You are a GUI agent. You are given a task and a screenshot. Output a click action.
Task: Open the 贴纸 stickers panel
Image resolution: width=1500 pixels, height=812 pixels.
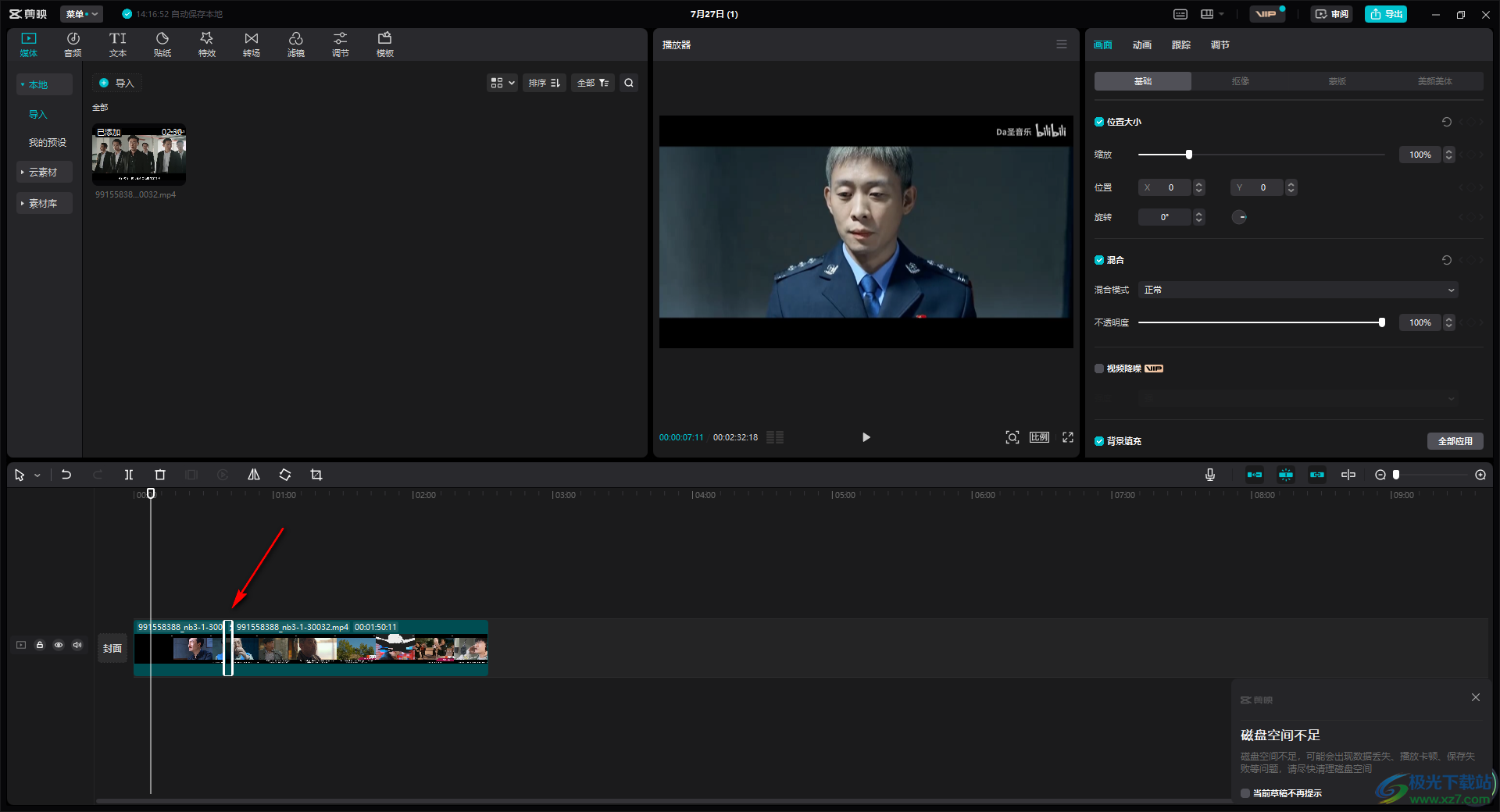pyautogui.click(x=162, y=45)
